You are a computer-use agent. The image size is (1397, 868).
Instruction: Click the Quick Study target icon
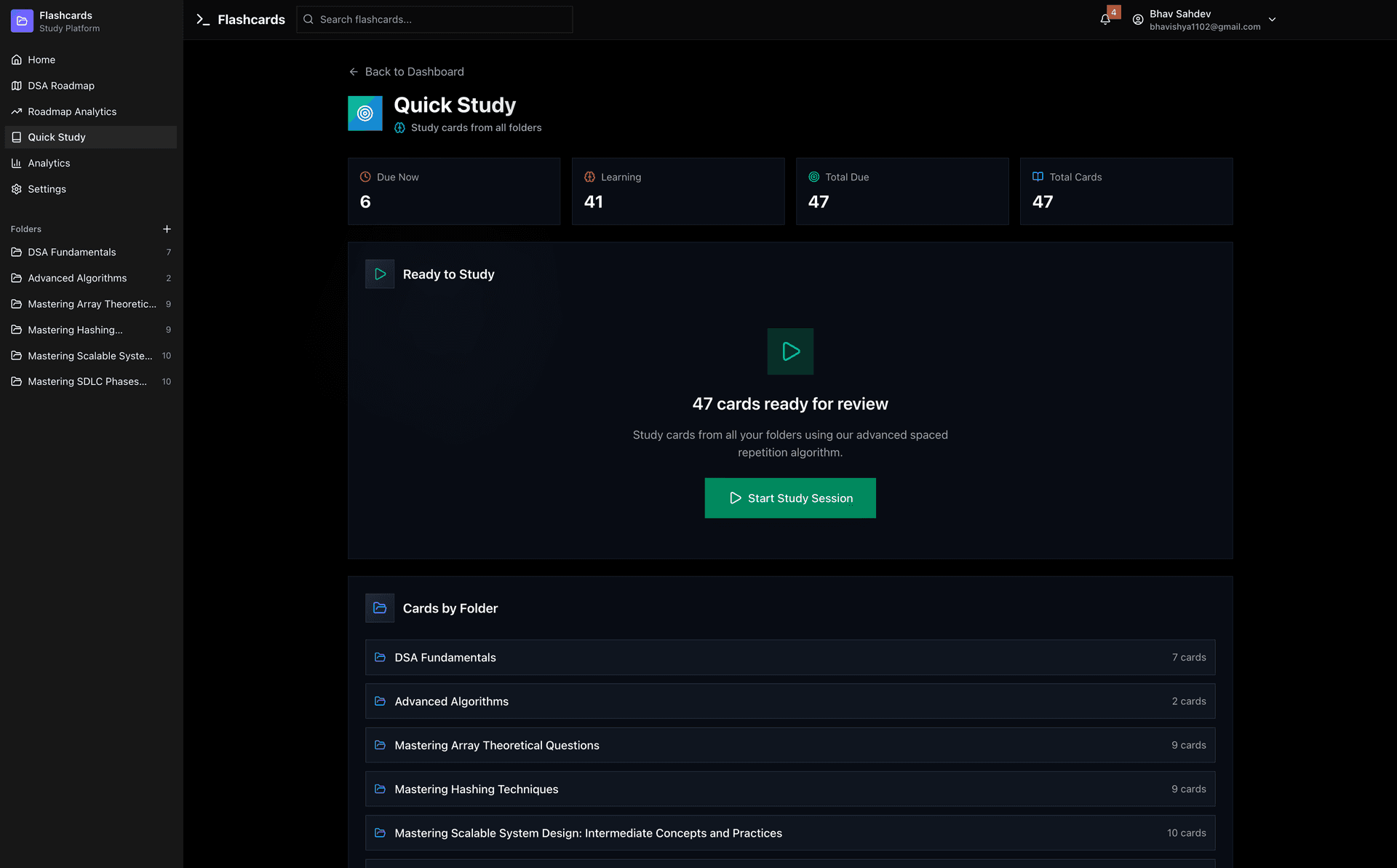coord(365,114)
